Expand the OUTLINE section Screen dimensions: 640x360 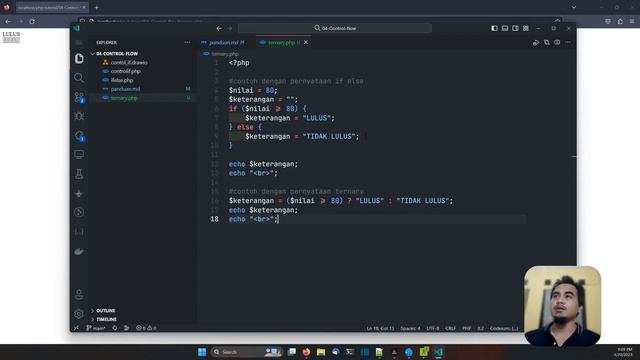105,311
